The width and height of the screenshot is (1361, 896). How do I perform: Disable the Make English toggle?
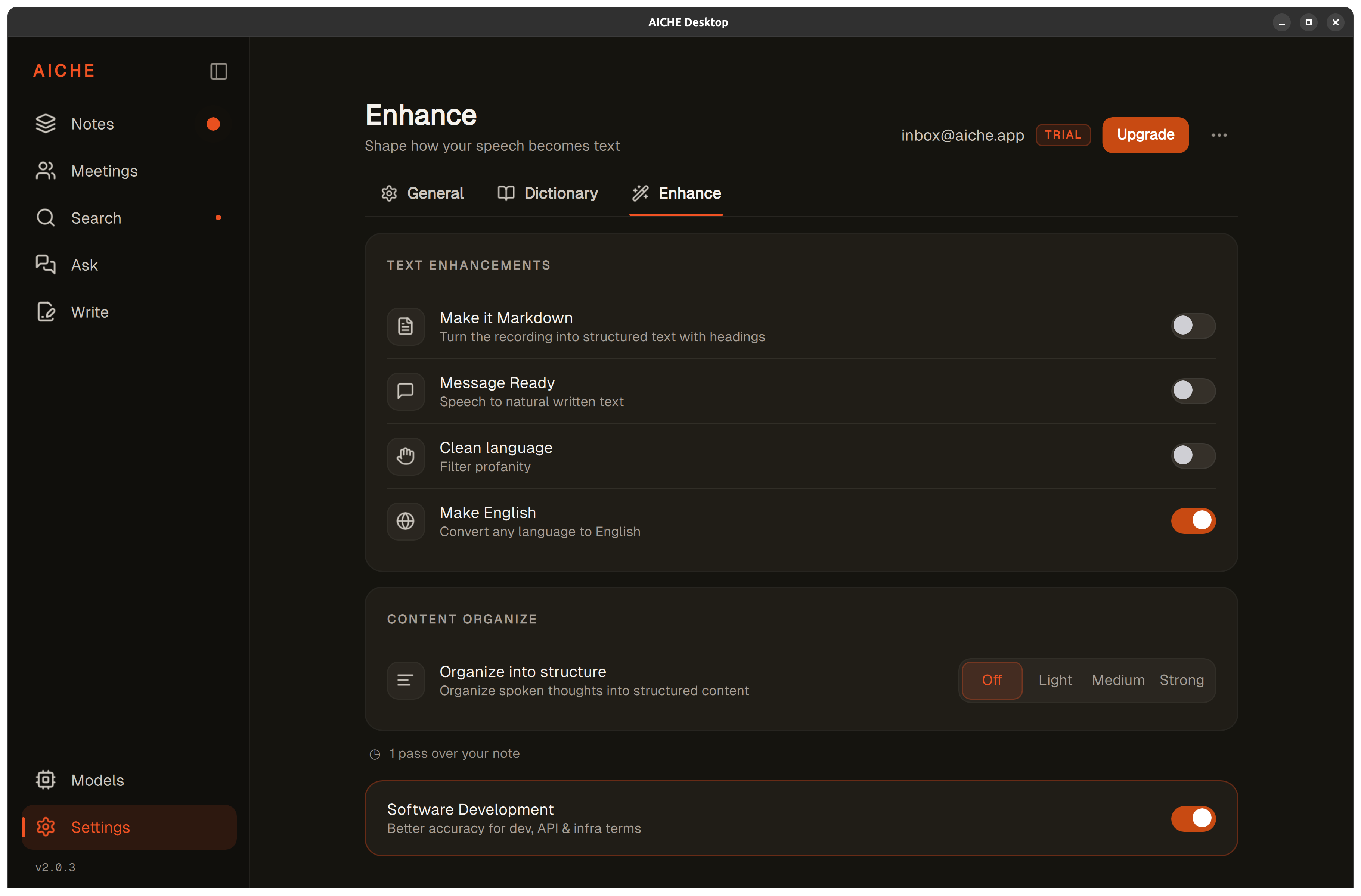(1193, 520)
